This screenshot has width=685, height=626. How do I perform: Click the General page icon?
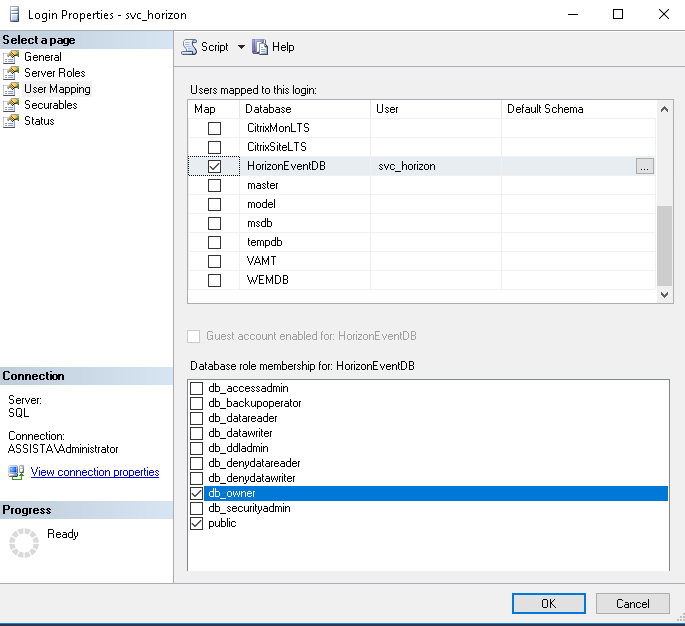(11, 57)
